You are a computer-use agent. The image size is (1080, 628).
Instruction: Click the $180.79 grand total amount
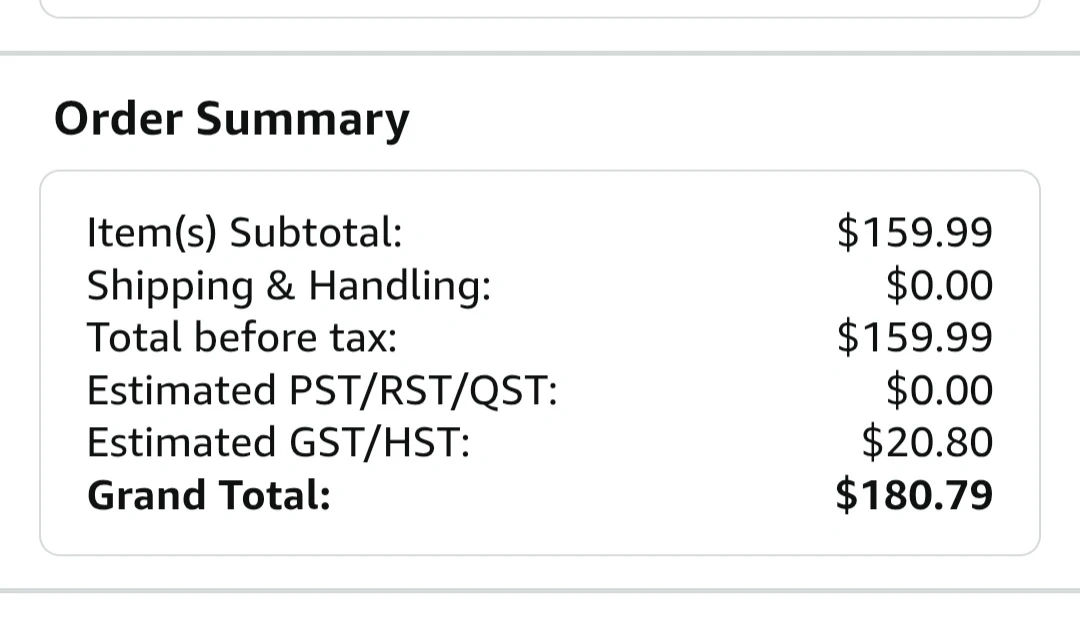914,495
